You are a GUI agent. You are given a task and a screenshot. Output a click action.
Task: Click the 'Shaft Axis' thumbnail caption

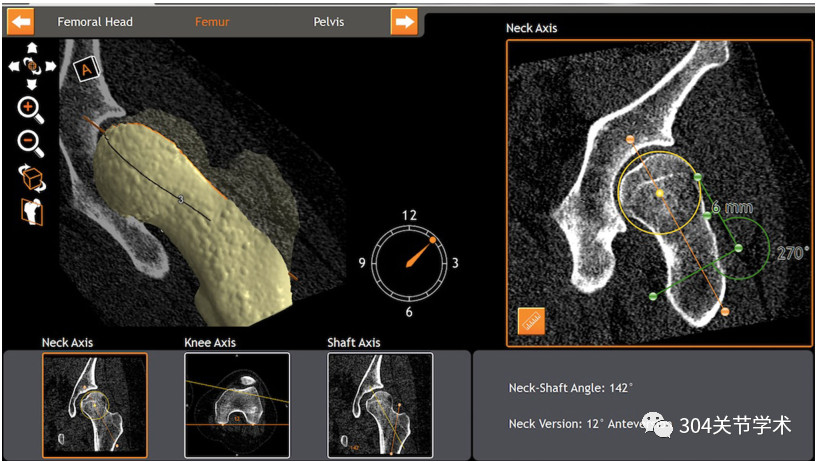pos(354,343)
